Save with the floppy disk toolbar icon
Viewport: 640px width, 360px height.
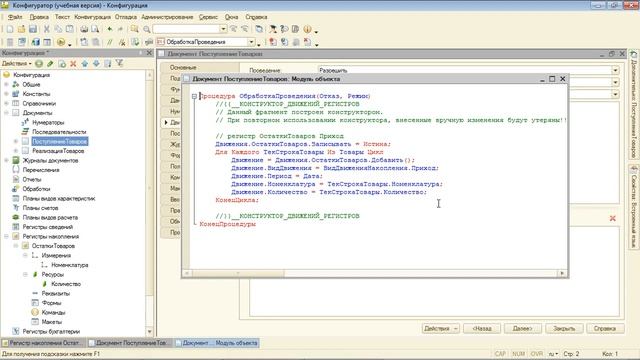click(x=33, y=29)
